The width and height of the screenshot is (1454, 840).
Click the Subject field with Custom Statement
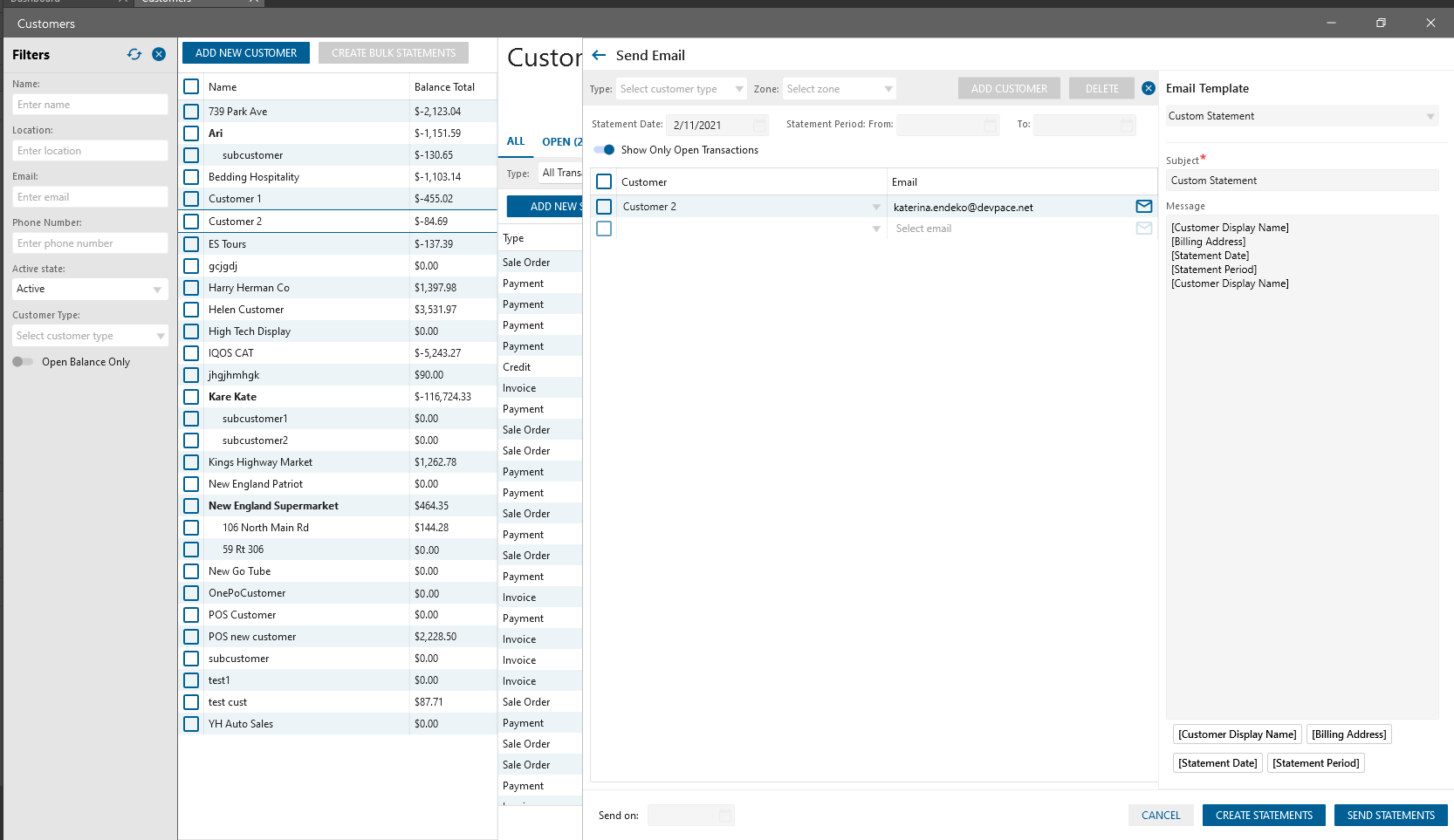[x=1302, y=181]
